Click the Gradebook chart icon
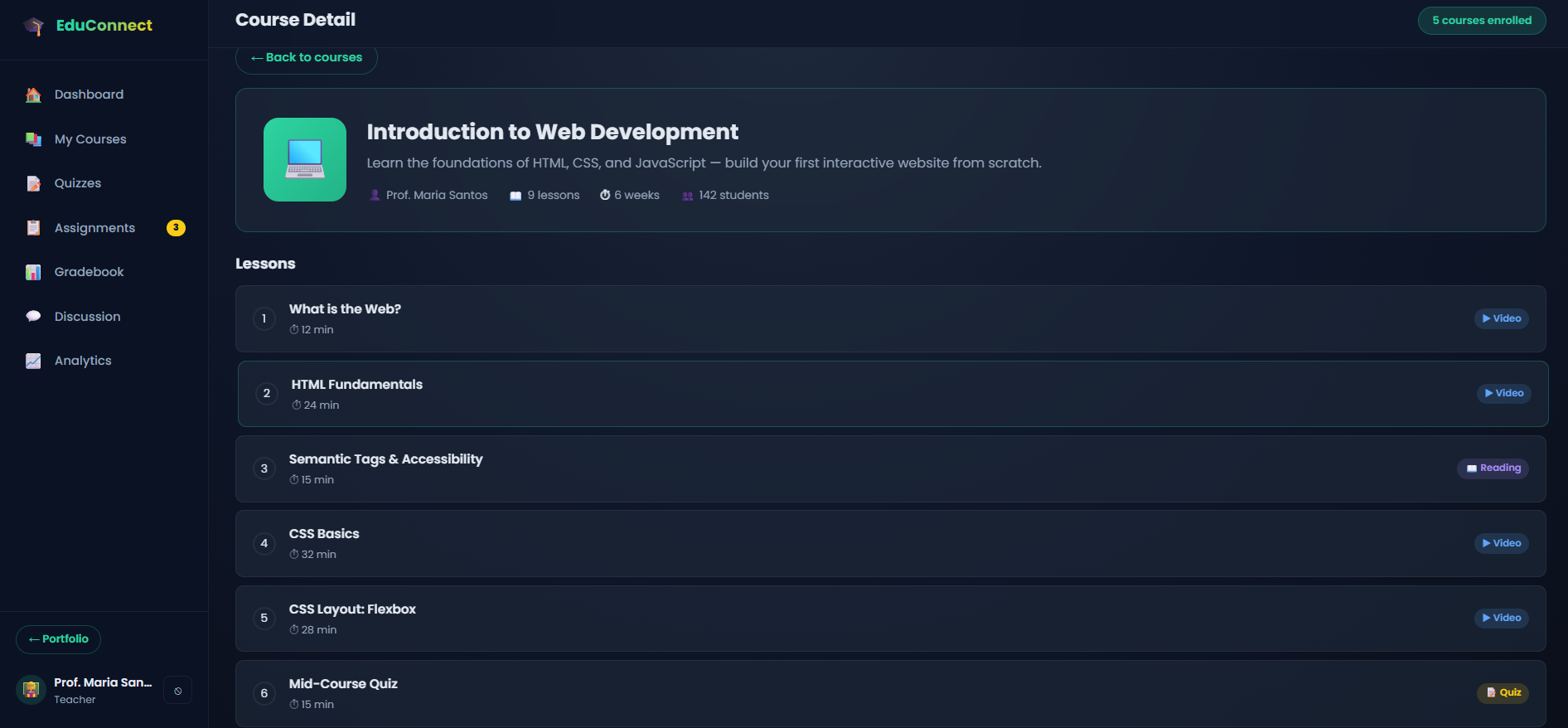This screenshot has width=1568, height=728. coord(33,272)
